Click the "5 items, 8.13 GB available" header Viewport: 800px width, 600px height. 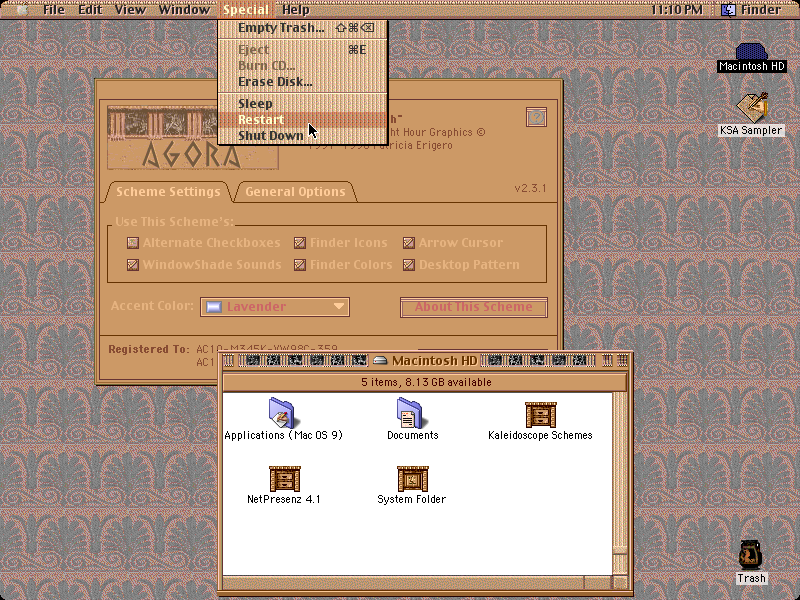(426, 382)
